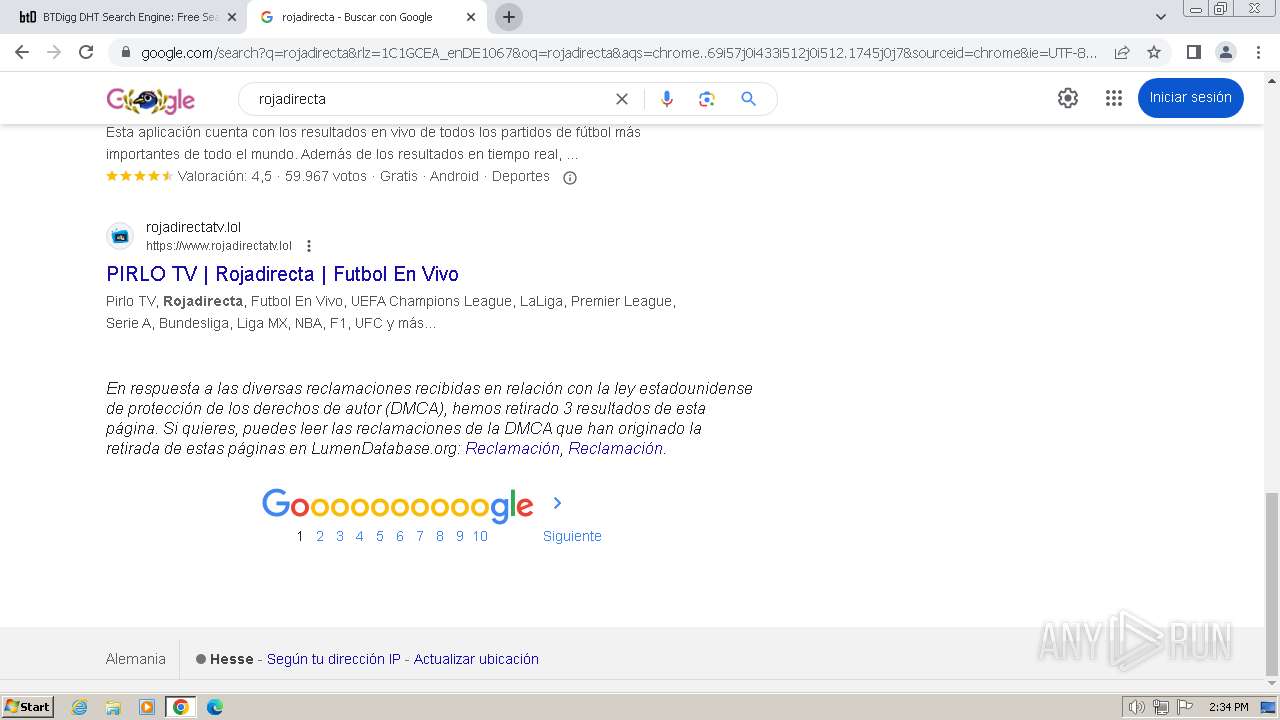Open second Reclamación DMCA link
Image resolution: width=1280 pixels, height=720 pixels.
[616, 449]
